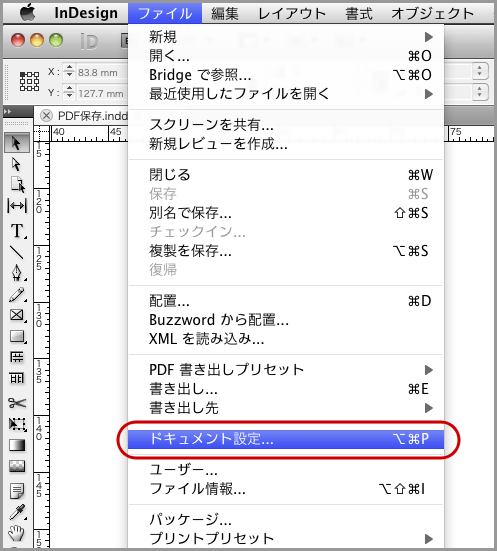Choose Buzzword から配置... menu item
Screen dimensions: 497x551
tap(286, 320)
